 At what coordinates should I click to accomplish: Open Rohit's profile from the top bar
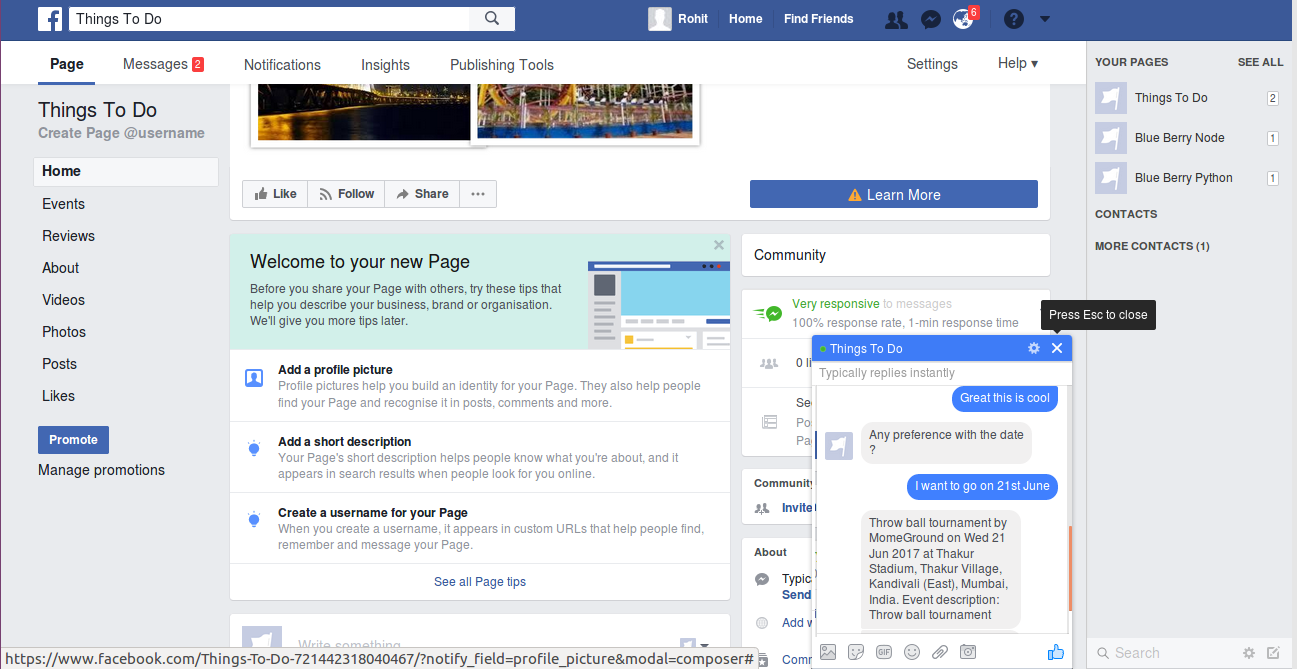click(679, 18)
